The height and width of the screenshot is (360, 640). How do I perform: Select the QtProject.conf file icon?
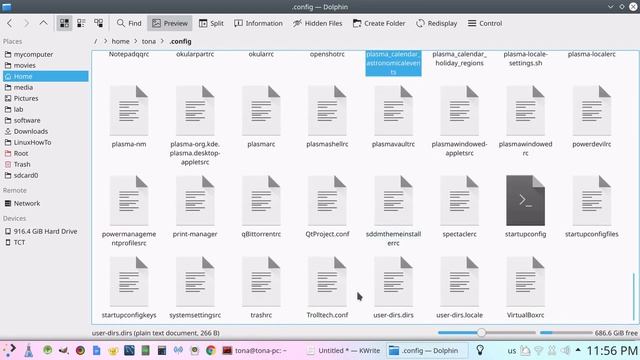coord(327,200)
